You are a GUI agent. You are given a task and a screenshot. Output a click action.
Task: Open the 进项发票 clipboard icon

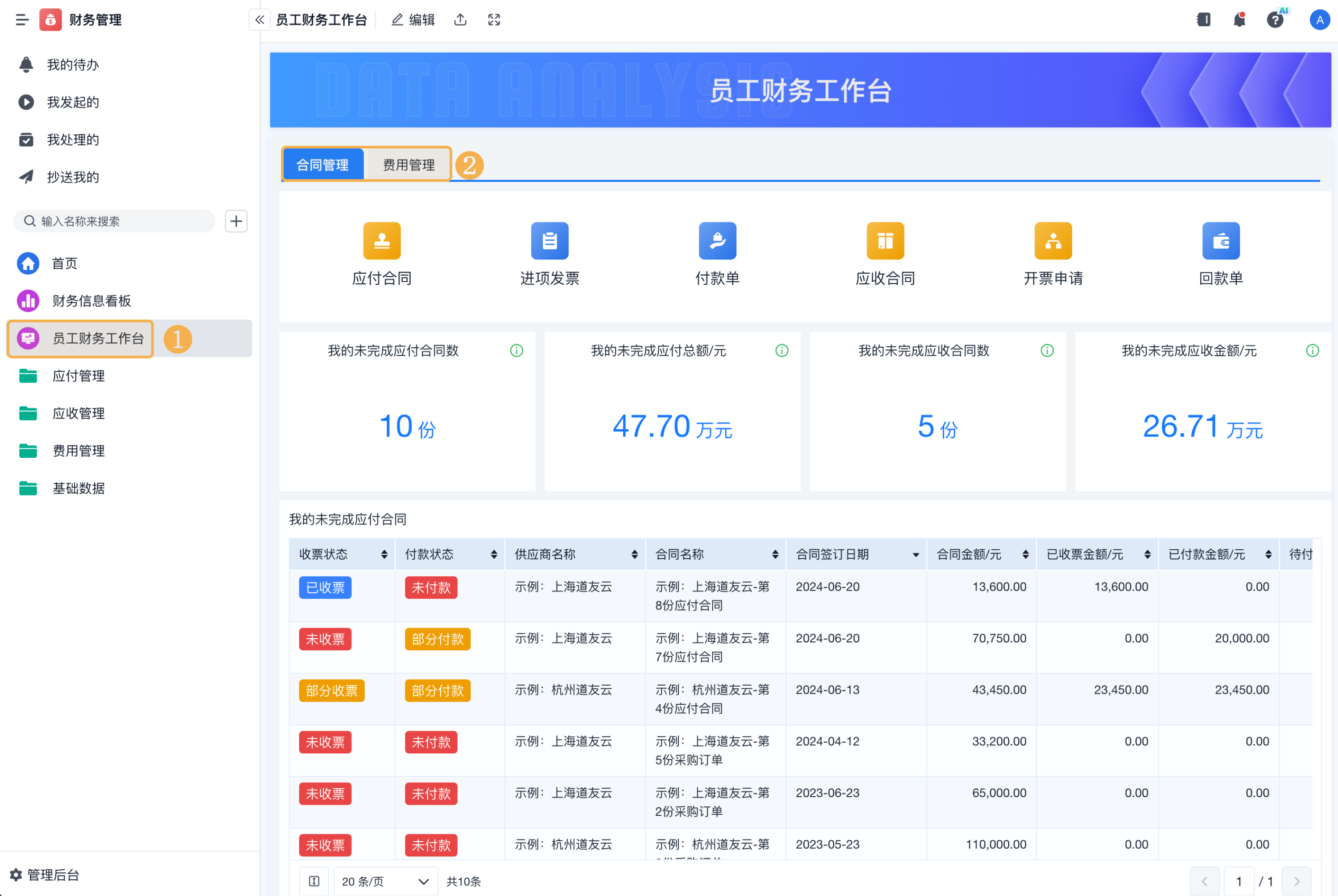549,241
